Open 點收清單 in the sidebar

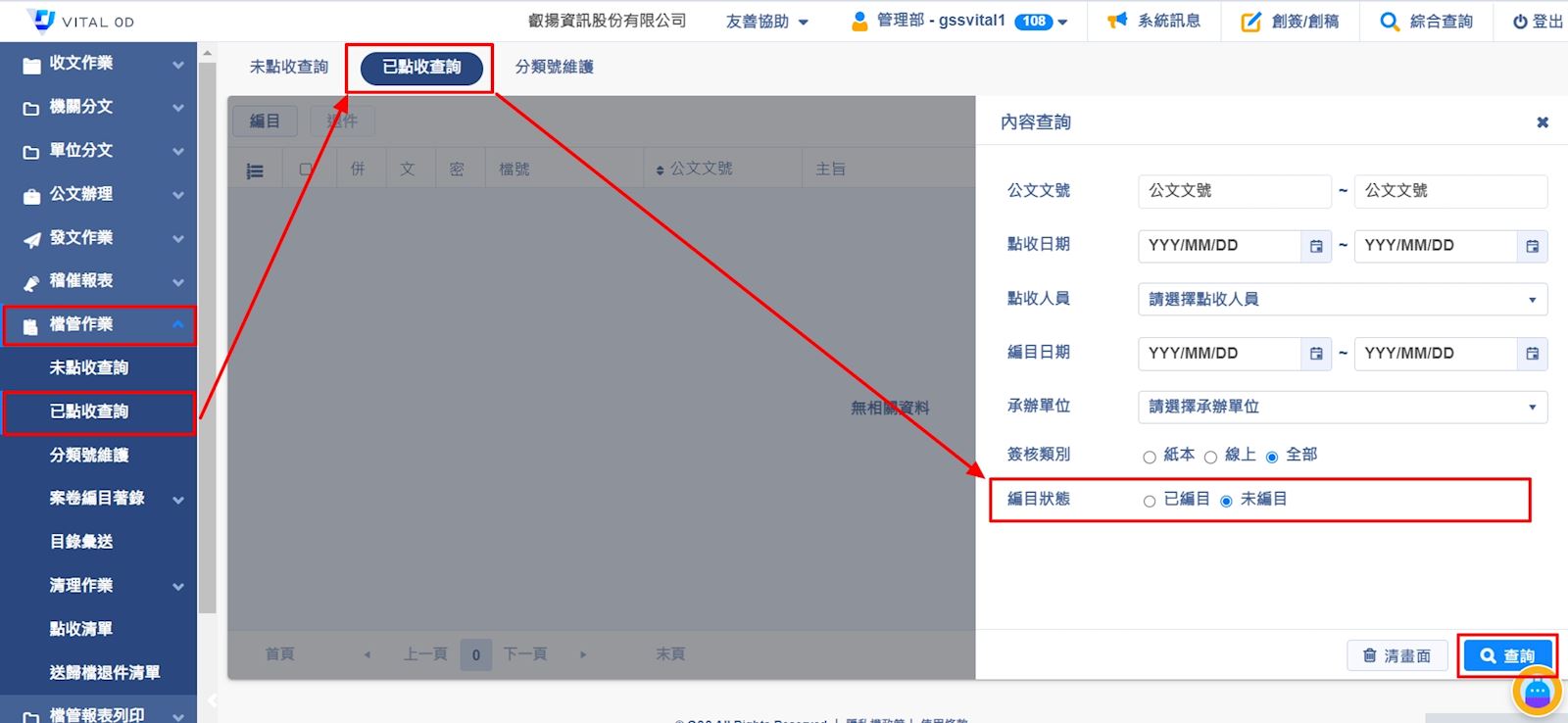81,629
